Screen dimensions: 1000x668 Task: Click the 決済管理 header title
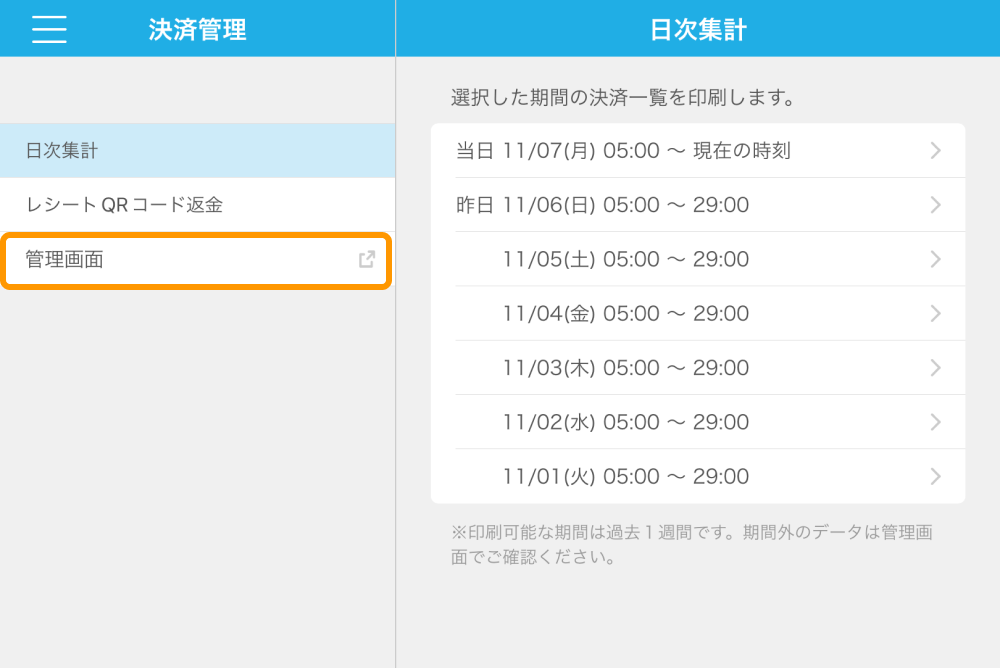(197, 29)
